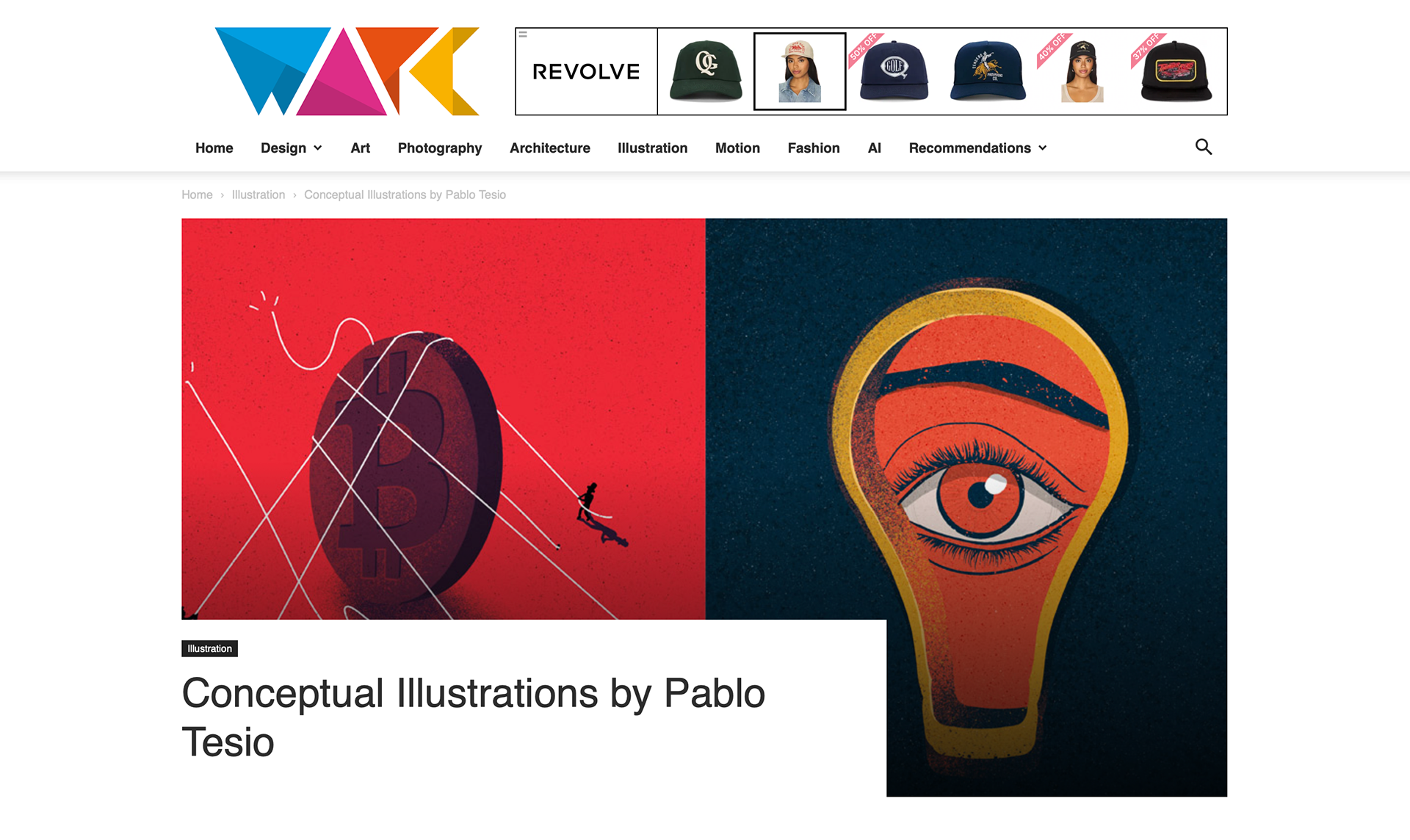Select the navy GOLF cap with 50% off
Image resolution: width=1410 pixels, height=840 pixels.
894,71
